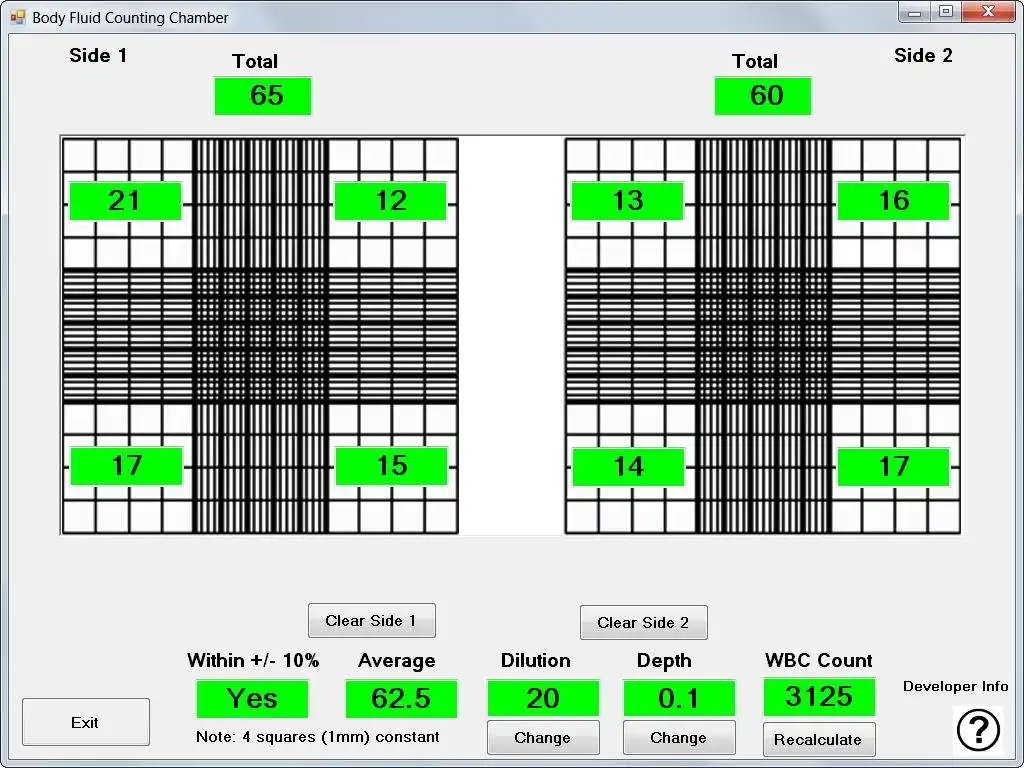Clear Side 1 counts
The image size is (1024, 768).
click(x=372, y=620)
